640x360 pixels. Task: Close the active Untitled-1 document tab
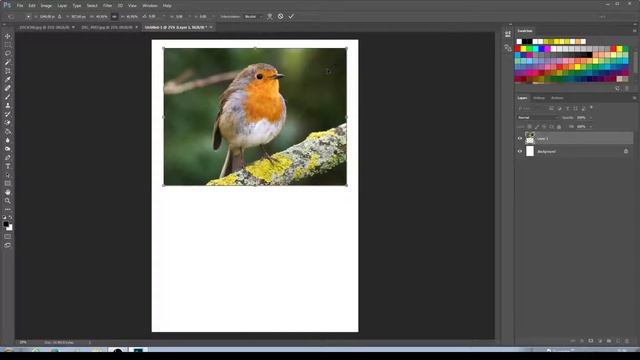coord(211,27)
